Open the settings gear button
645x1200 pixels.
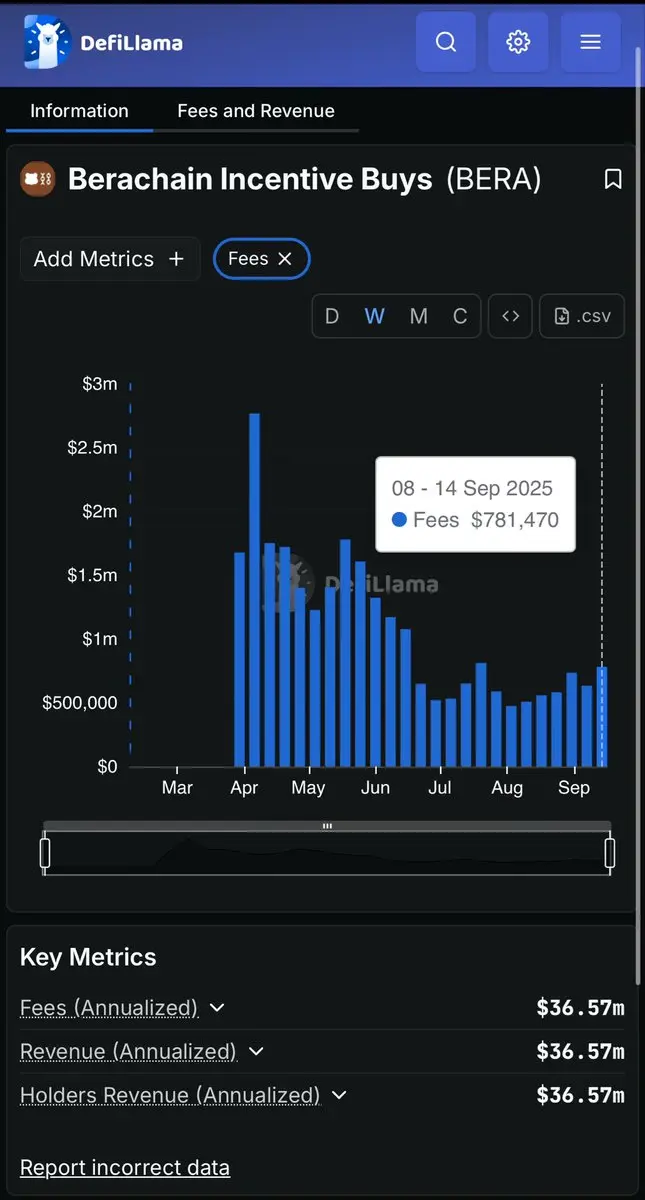point(518,42)
